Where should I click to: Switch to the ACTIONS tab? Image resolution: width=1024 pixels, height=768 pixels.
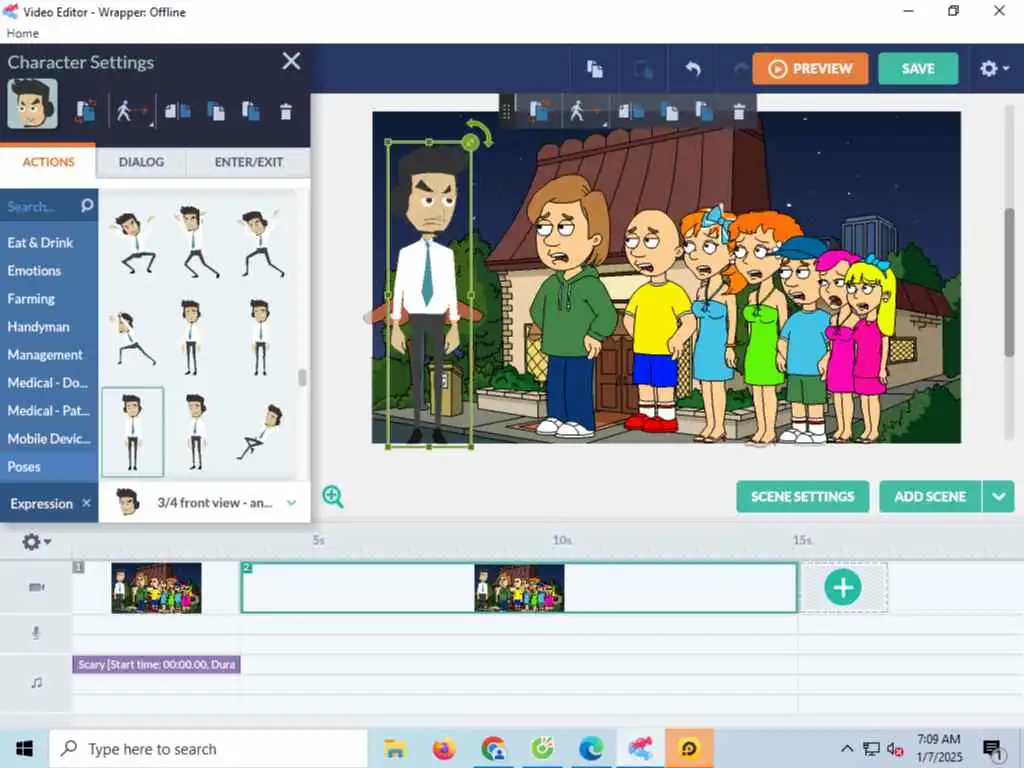point(48,162)
